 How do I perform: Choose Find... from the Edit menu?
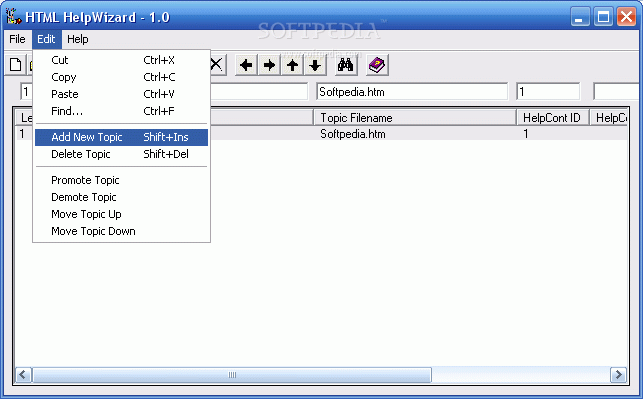point(121,111)
